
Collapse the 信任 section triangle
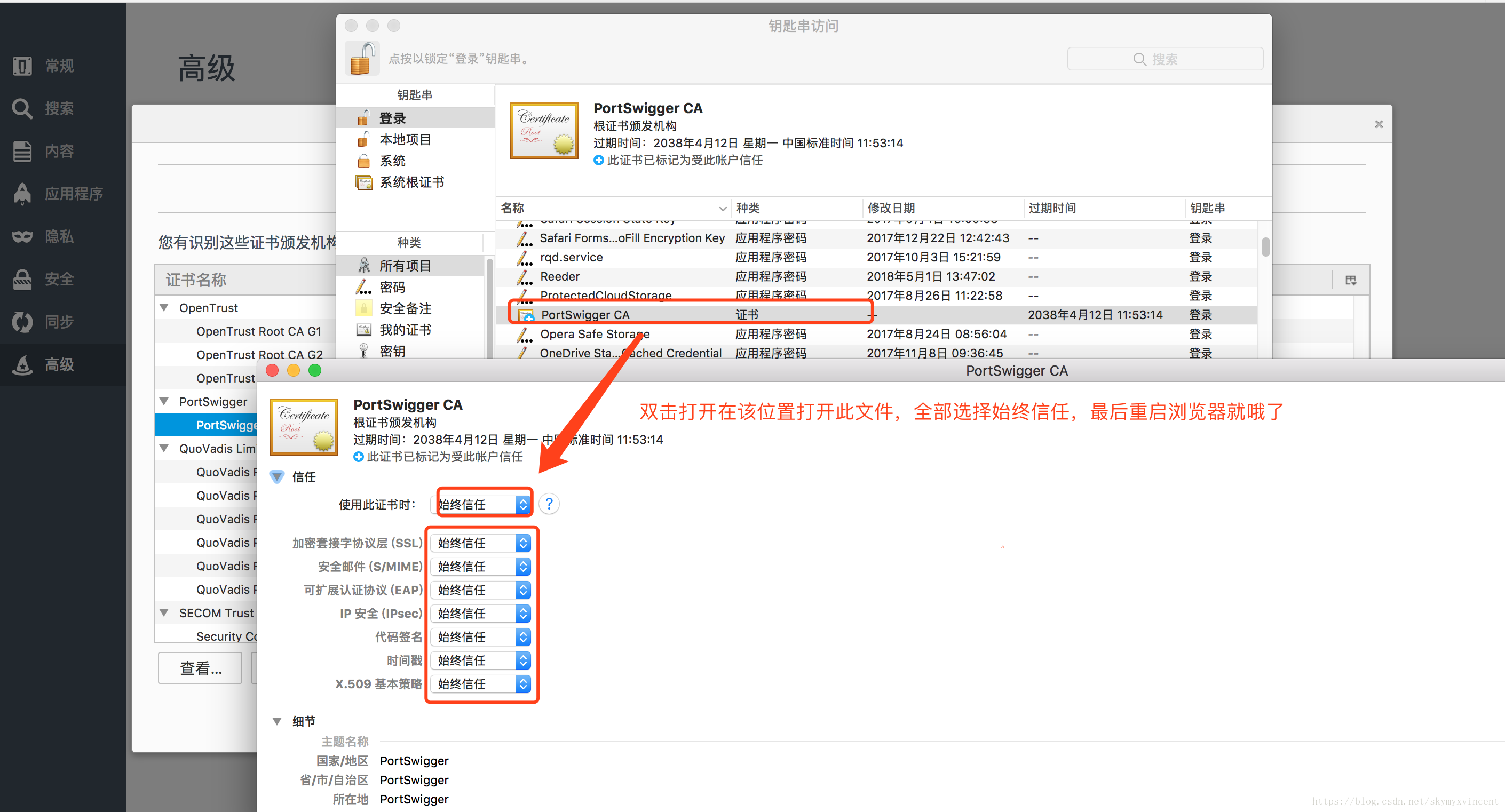tap(277, 476)
